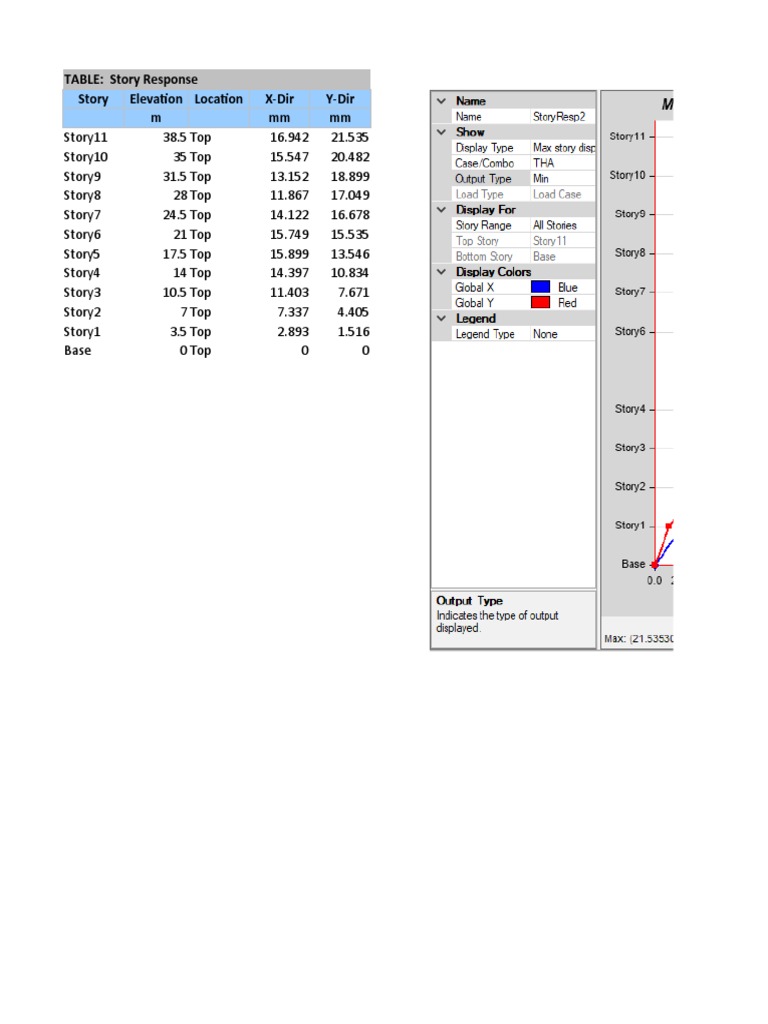The image size is (768, 1024).
Task: Select the Story6 row in the table
Action: tap(216, 234)
